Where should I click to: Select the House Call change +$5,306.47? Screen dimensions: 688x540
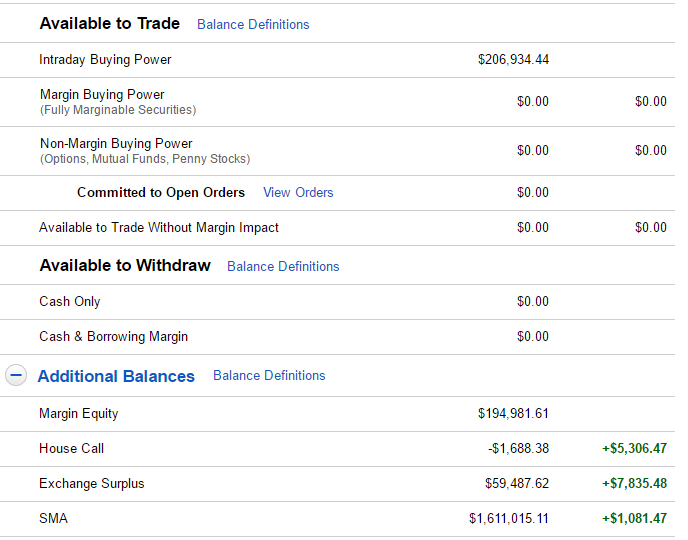pyautogui.click(x=634, y=448)
